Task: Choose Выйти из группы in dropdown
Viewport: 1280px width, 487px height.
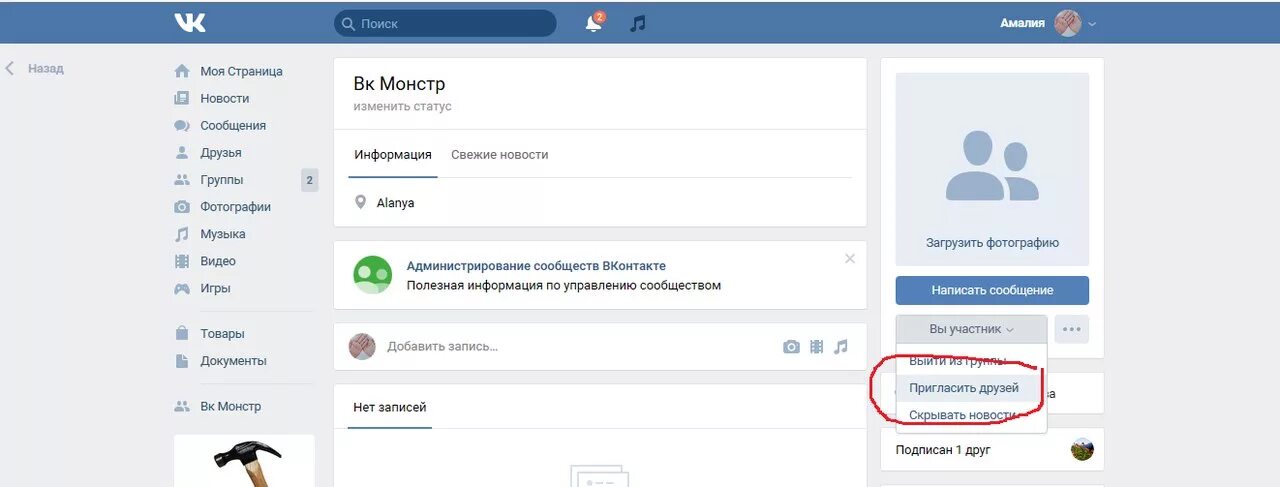Action: click(971, 361)
